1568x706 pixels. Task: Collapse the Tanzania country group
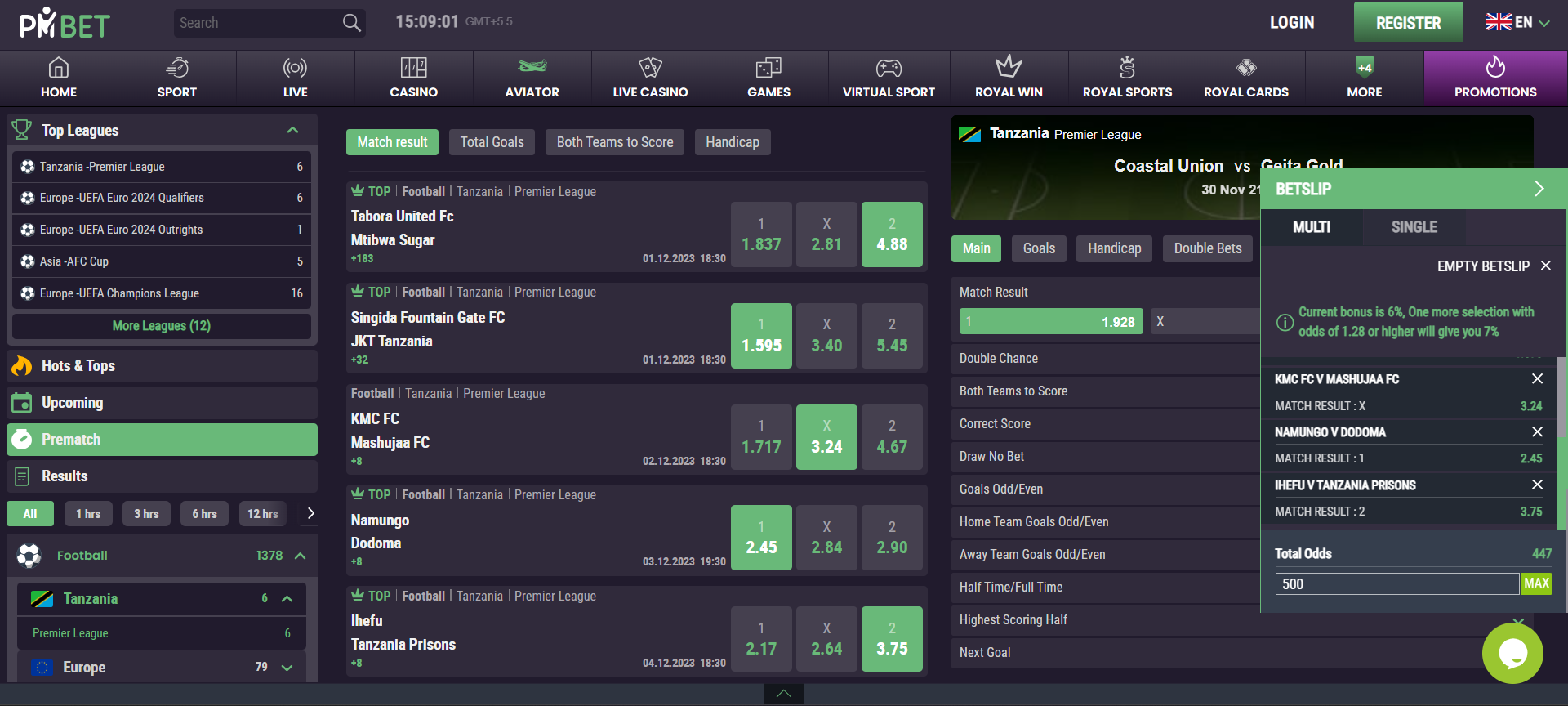pos(287,599)
